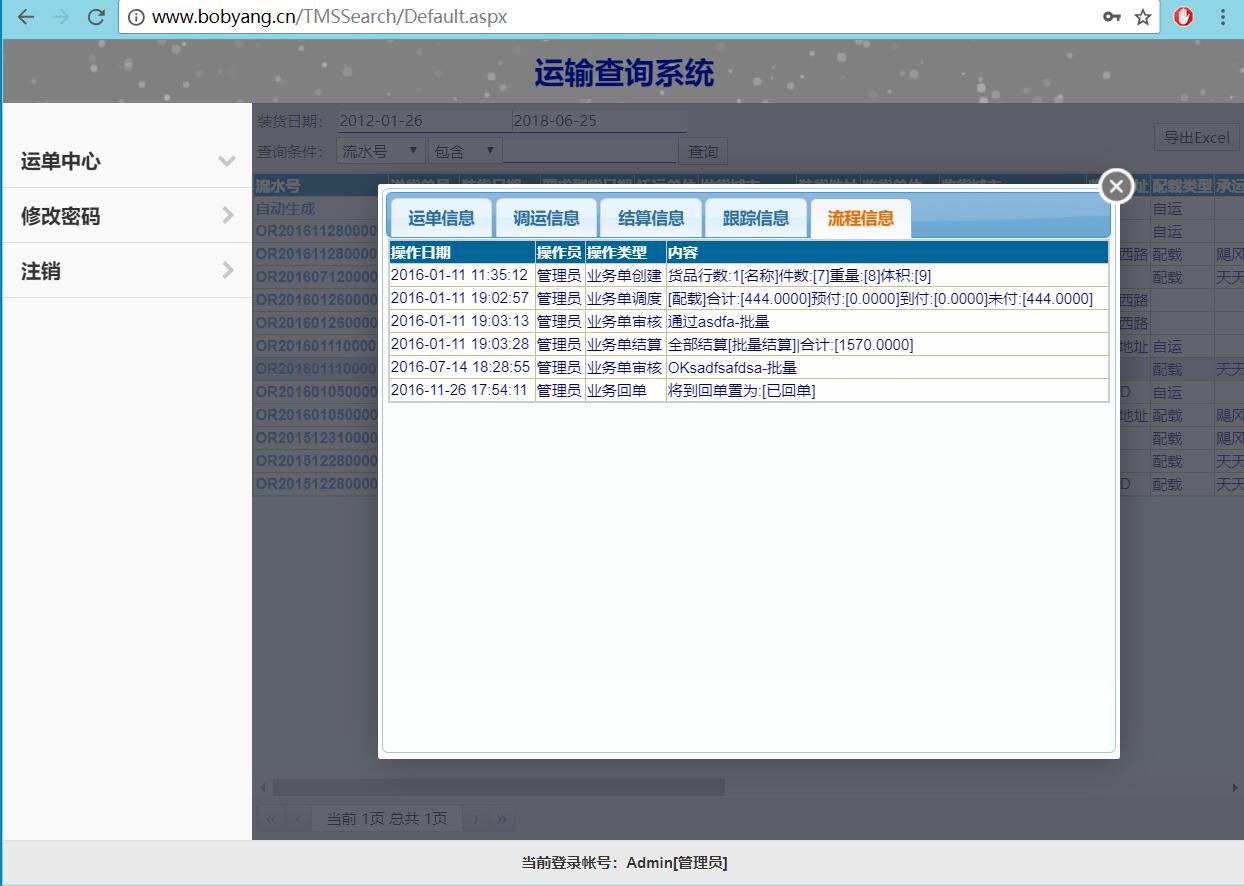Viewport: 1244px width, 886px height.
Task: Click the site info icon in address bar
Action: (x=136, y=17)
